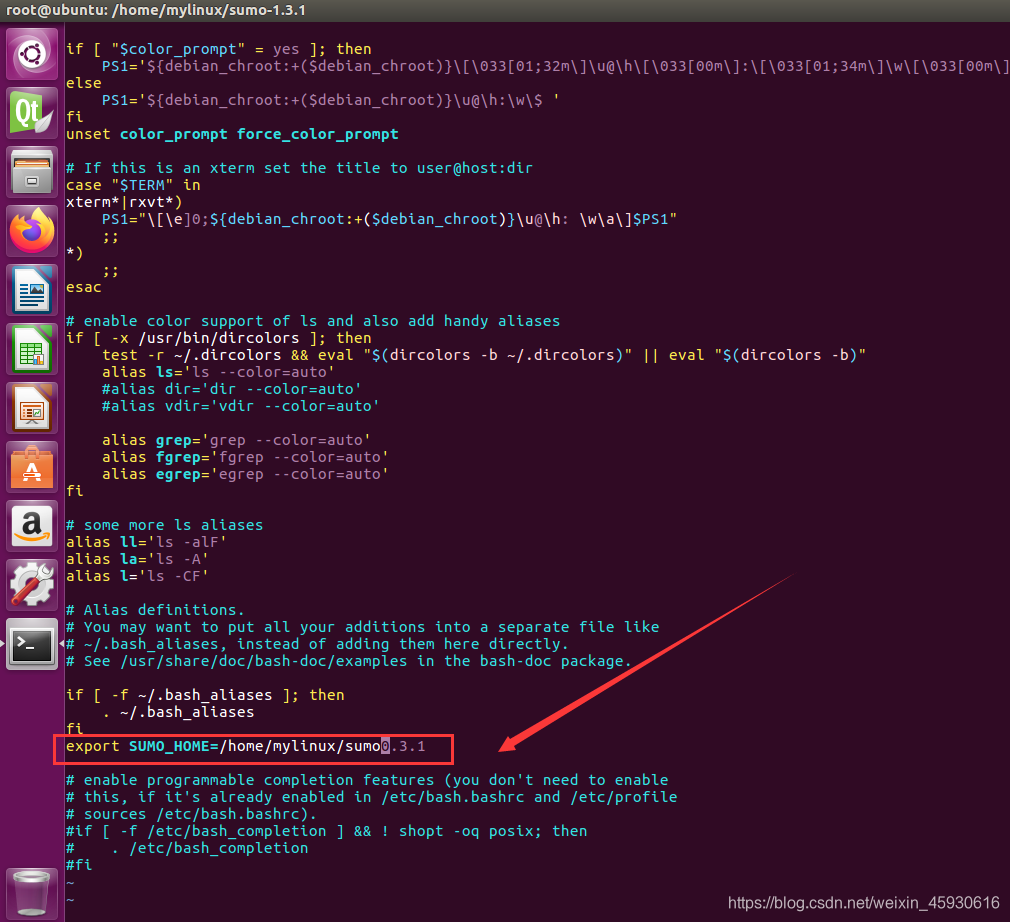The width and height of the screenshot is (1010, 922).
Task: Open the Trash icon in dock
Action: (x=32, y=893)
